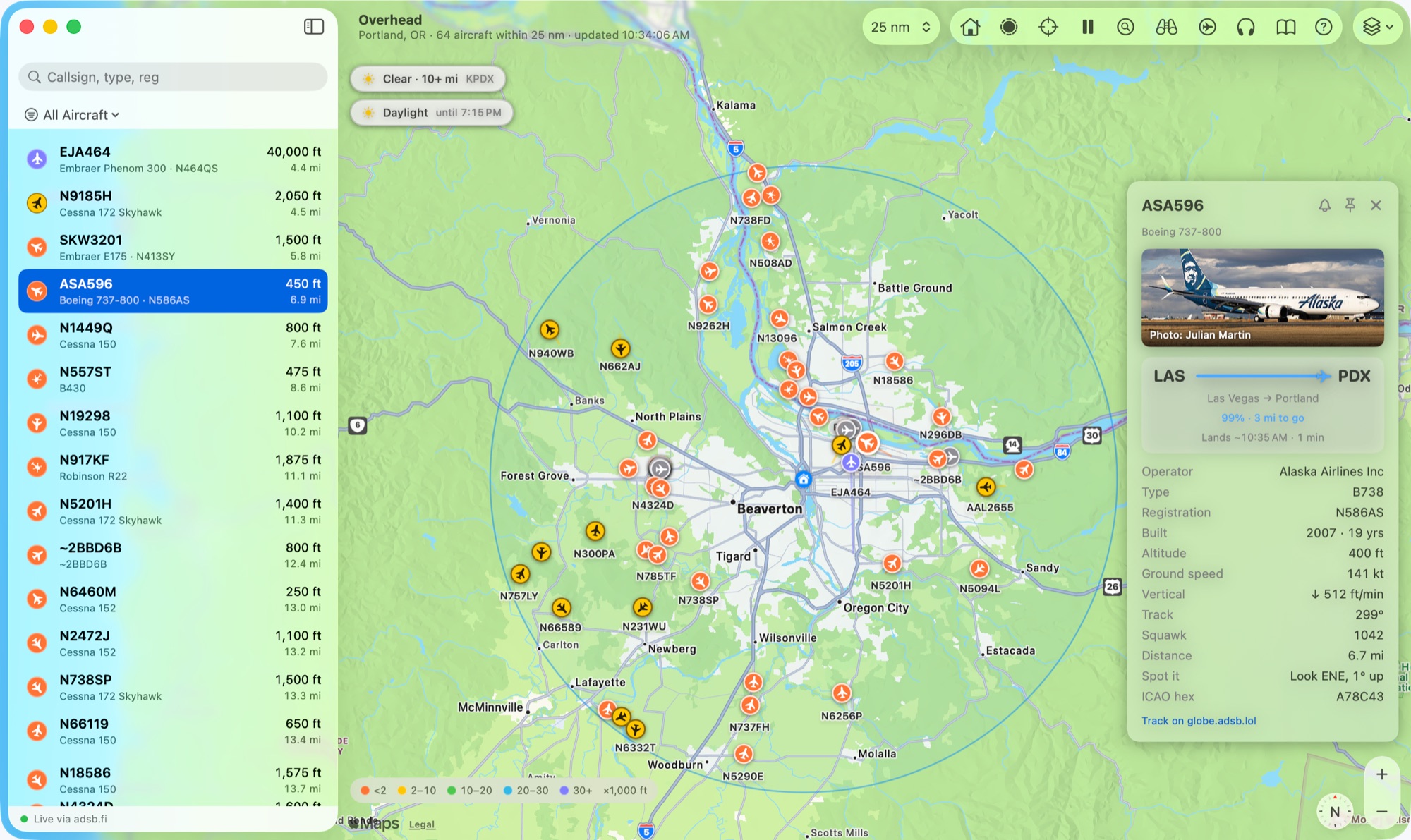This screenshot has height=840, width=1411.
Task: Click the AAL2655 aircraft marker on map
Action: (986, 487)
